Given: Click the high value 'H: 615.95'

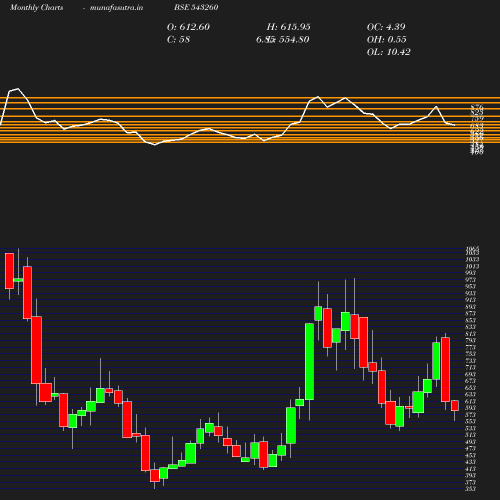Looking at the screenshot, I should click(289, 27).
